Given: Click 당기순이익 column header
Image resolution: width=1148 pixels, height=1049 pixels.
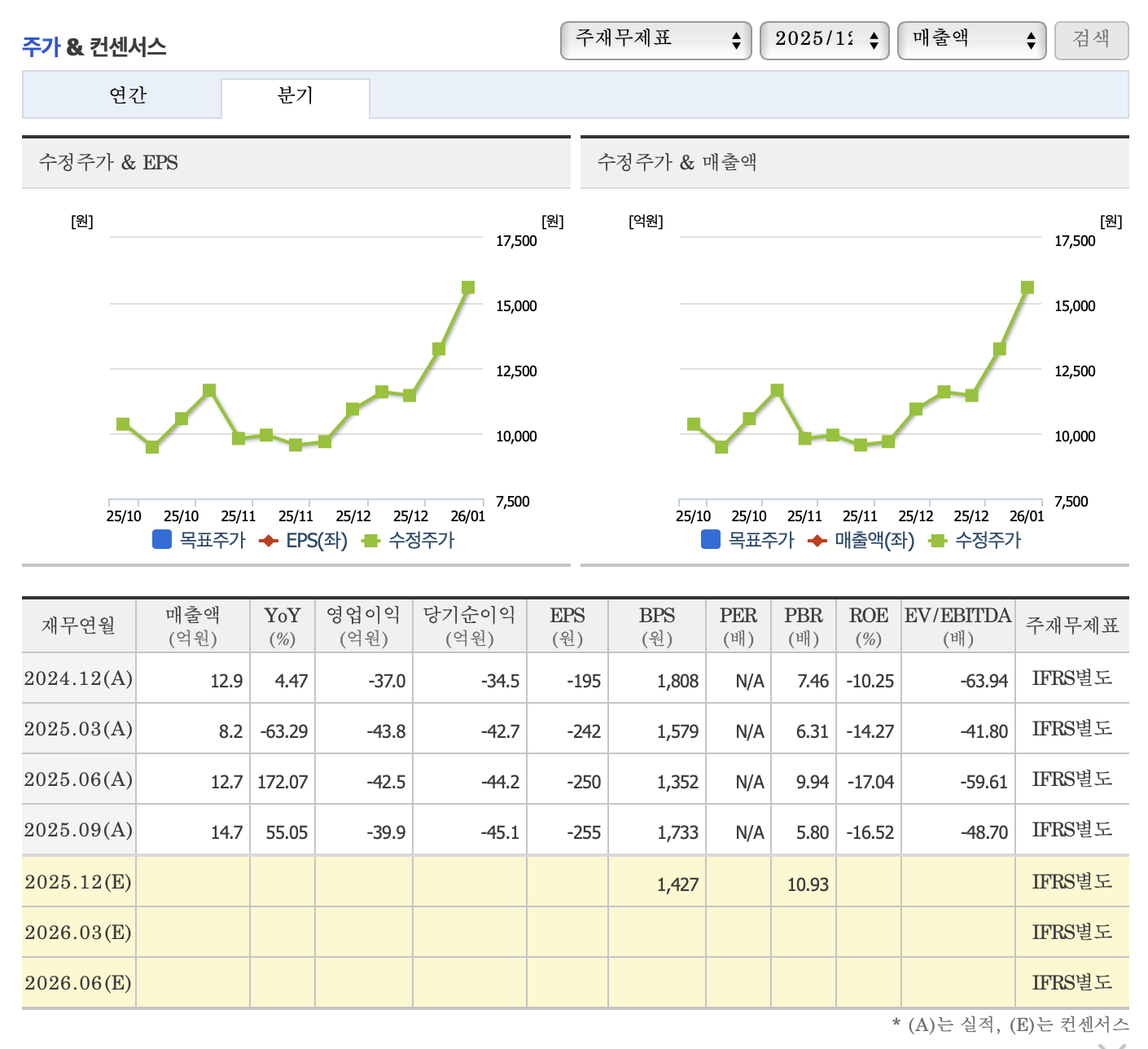Looking at the screenshot, I should click(470, 625).
